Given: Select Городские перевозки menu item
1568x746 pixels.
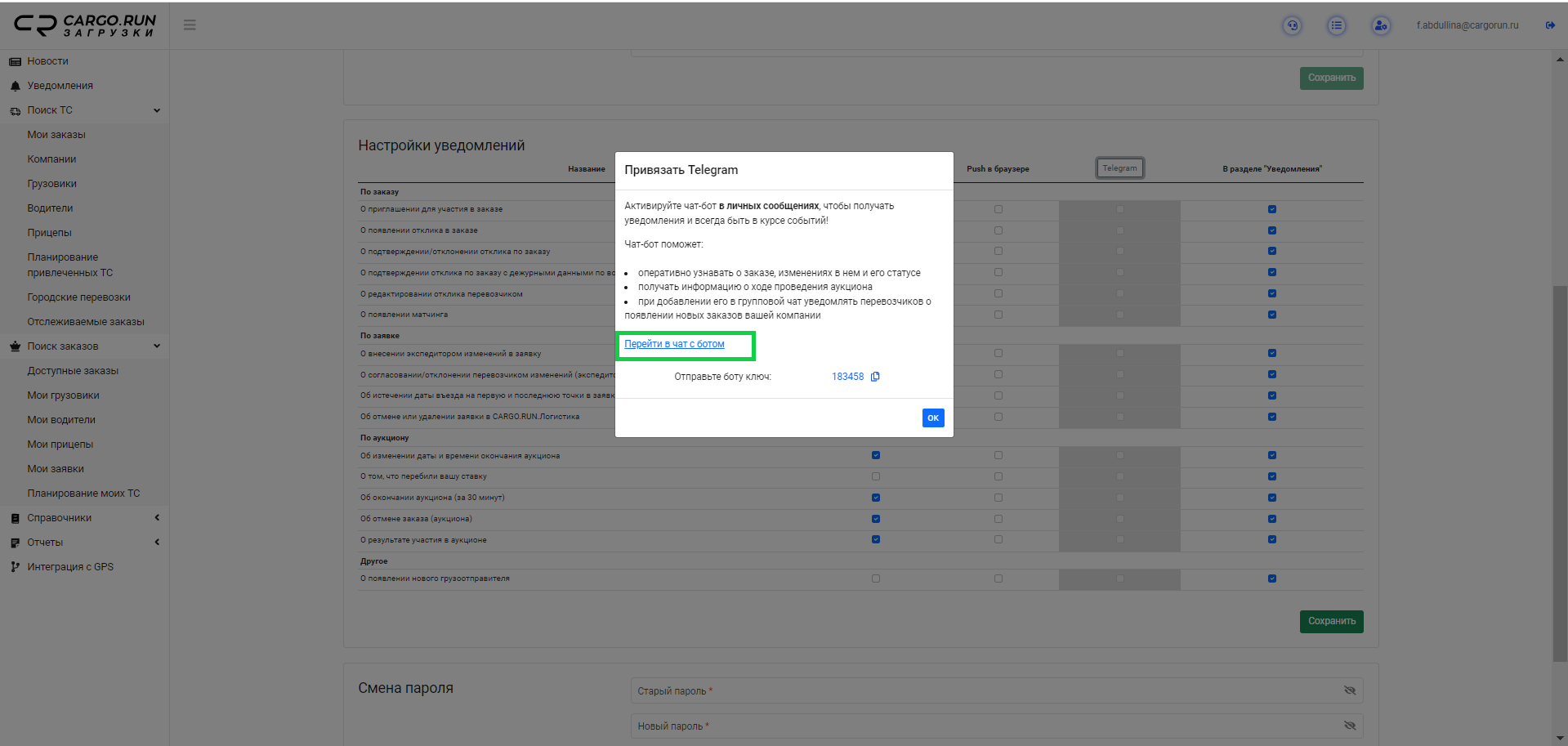Looking at the screenshot, I should point(79,297).
